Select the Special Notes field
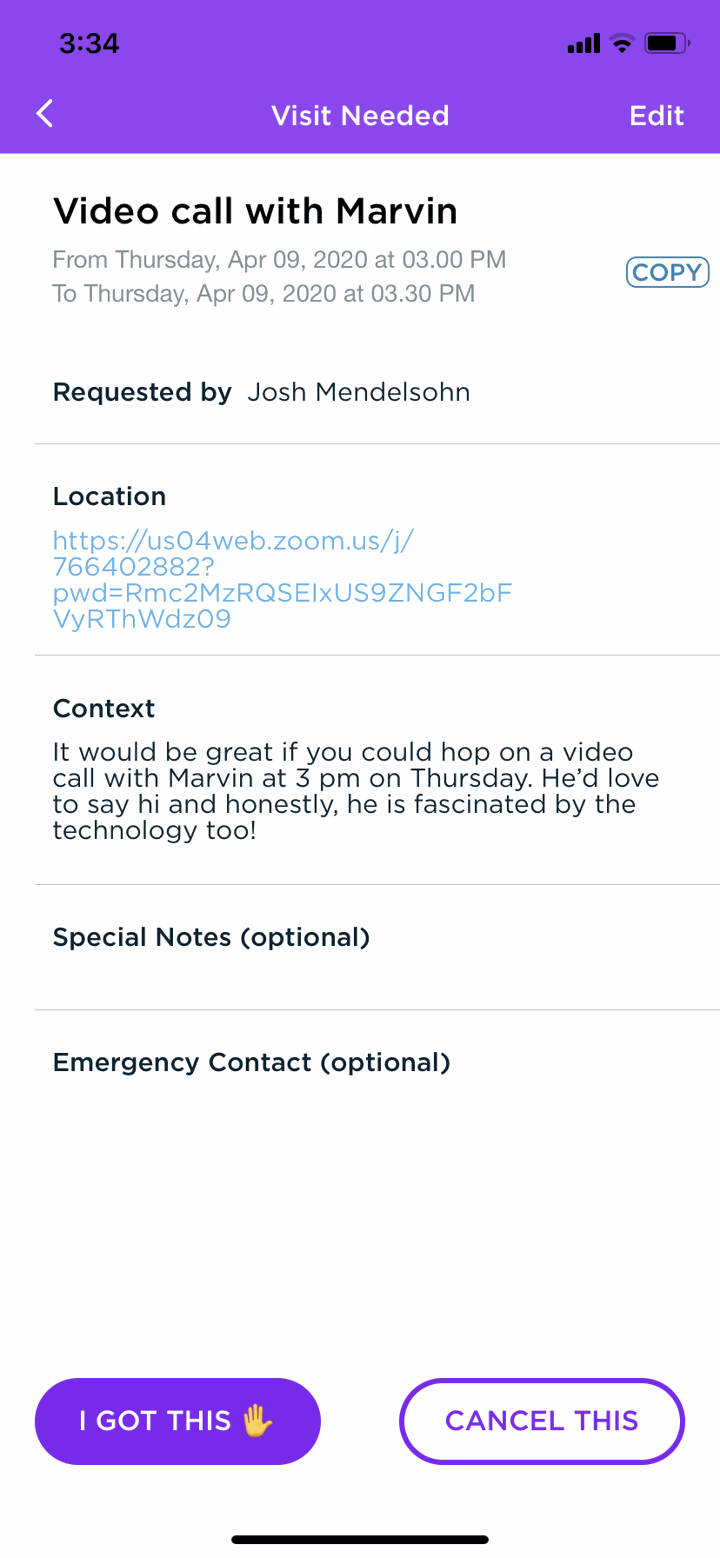The height and width of the screenshot is (1558, 720). tap(377, 947)
